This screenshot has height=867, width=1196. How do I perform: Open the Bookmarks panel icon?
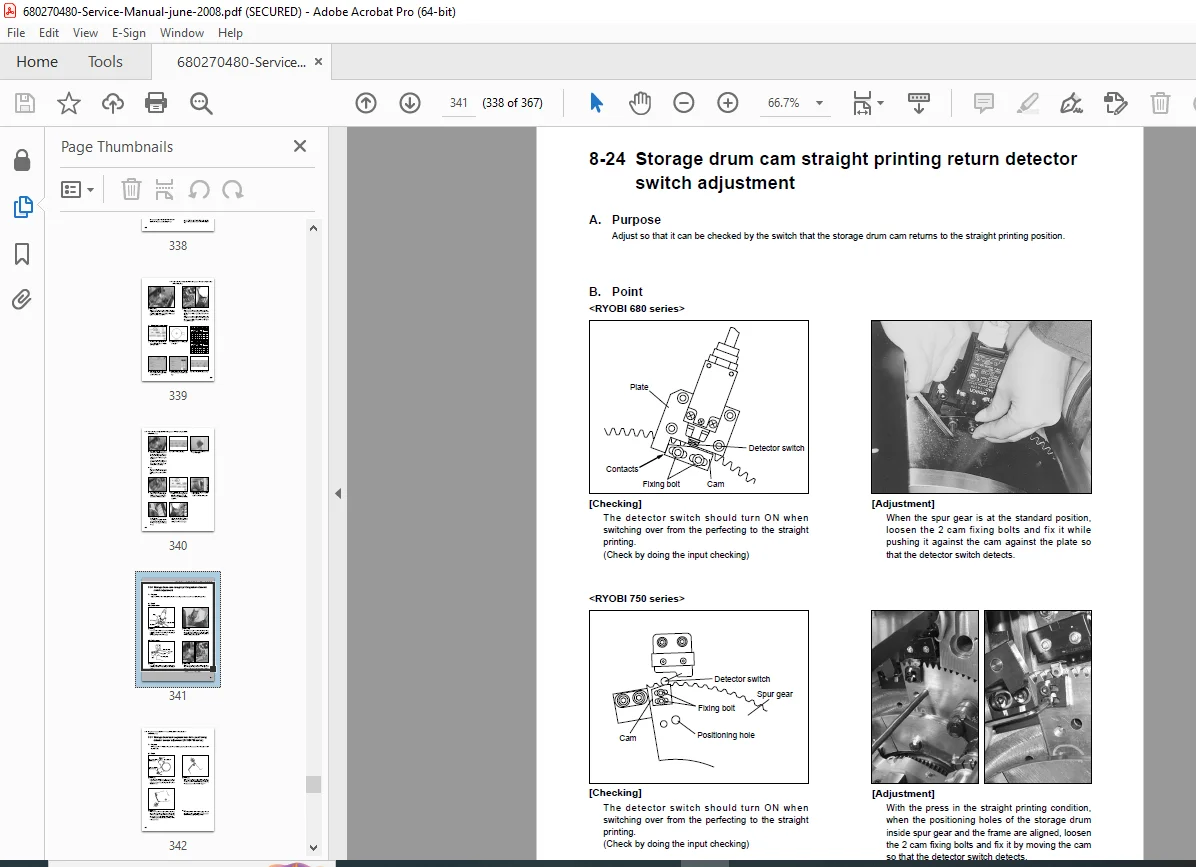click(x=22, y=254)
